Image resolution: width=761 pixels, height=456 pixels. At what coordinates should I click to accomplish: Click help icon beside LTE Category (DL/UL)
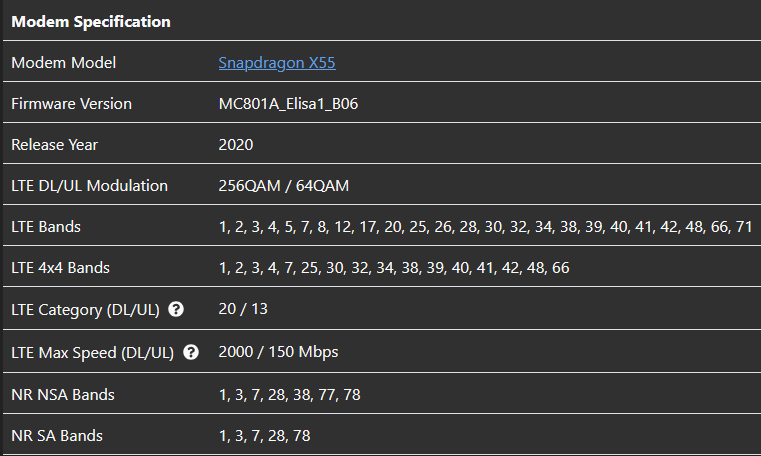click(x=176, y=310)
